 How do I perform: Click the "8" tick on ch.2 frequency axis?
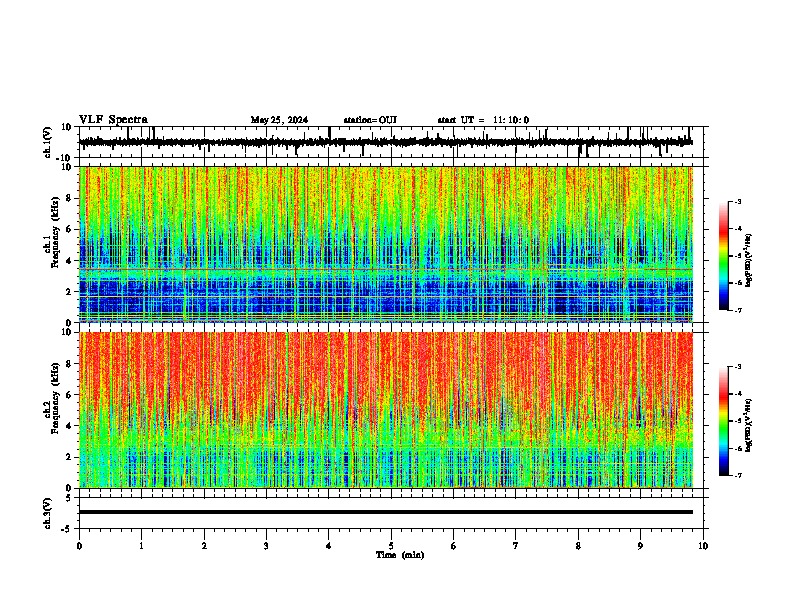[x=70, y=364]
